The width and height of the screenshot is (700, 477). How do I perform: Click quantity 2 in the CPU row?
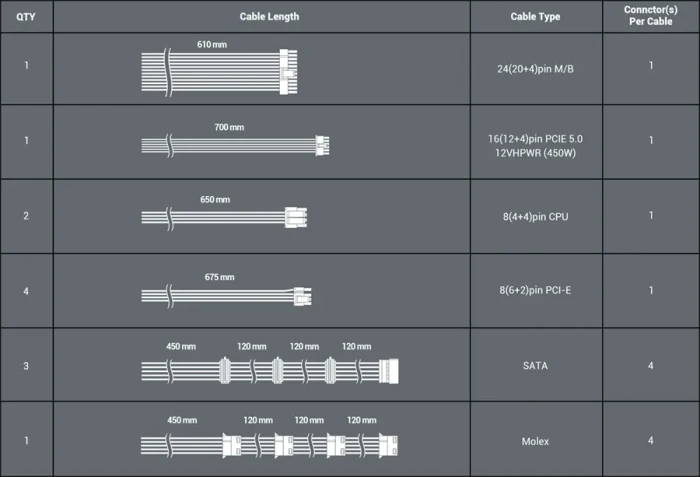[26, 216]
